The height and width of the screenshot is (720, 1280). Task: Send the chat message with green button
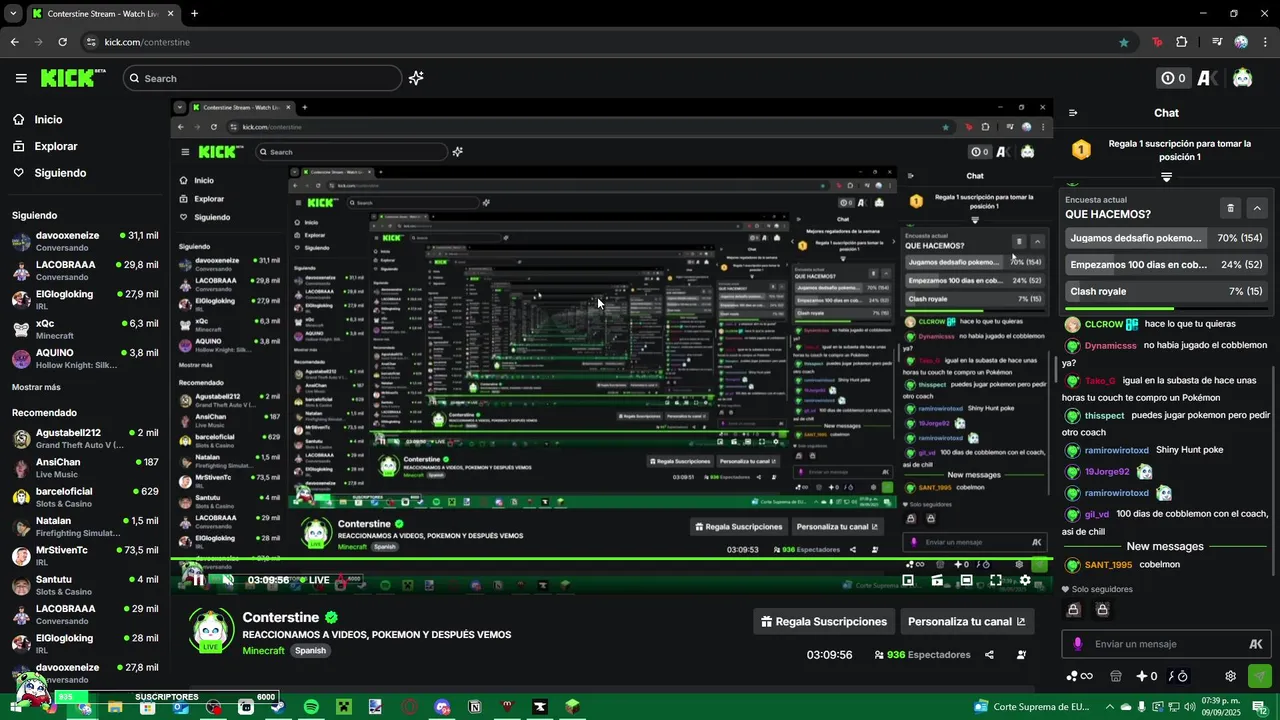1260,676
